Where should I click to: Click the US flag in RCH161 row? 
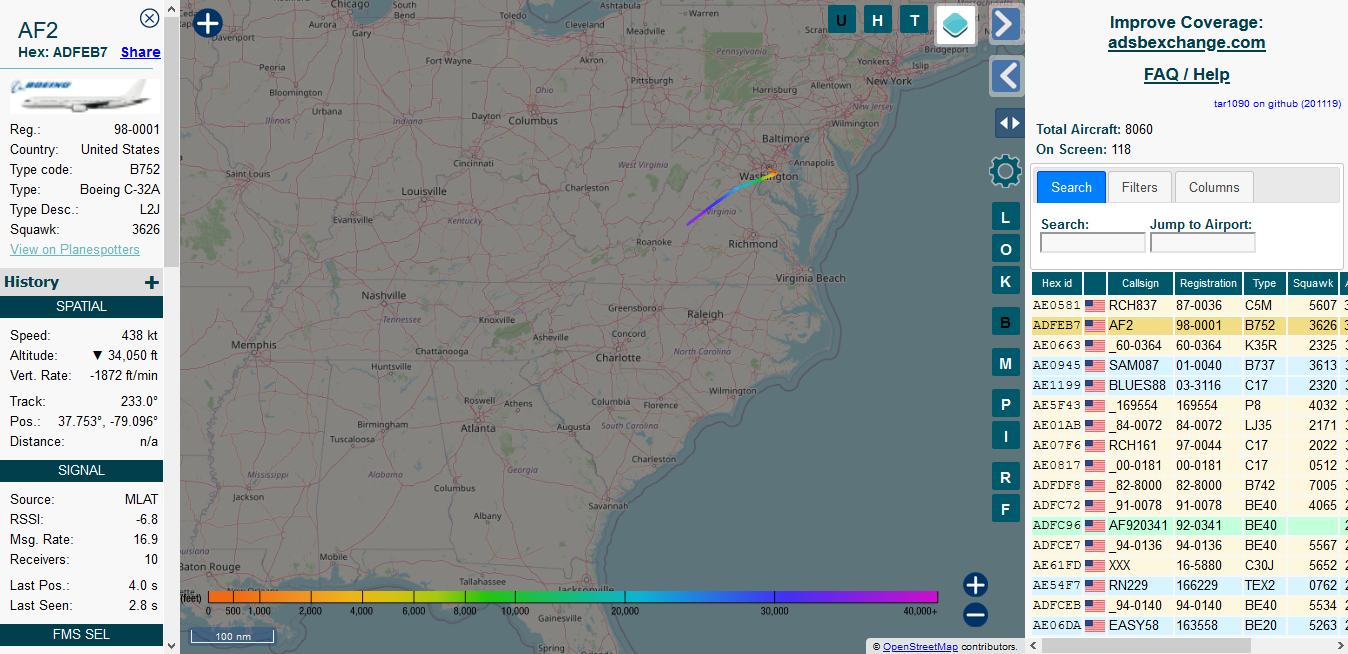click(x=1095, y=446)
